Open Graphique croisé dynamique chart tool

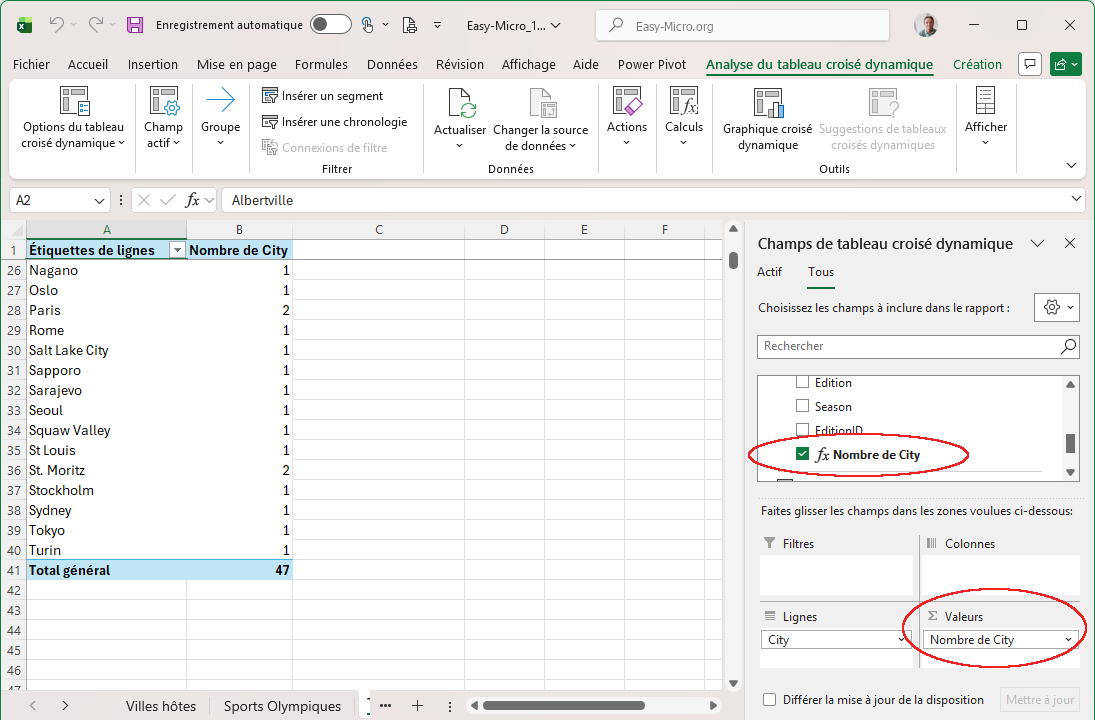coord(767,118)
